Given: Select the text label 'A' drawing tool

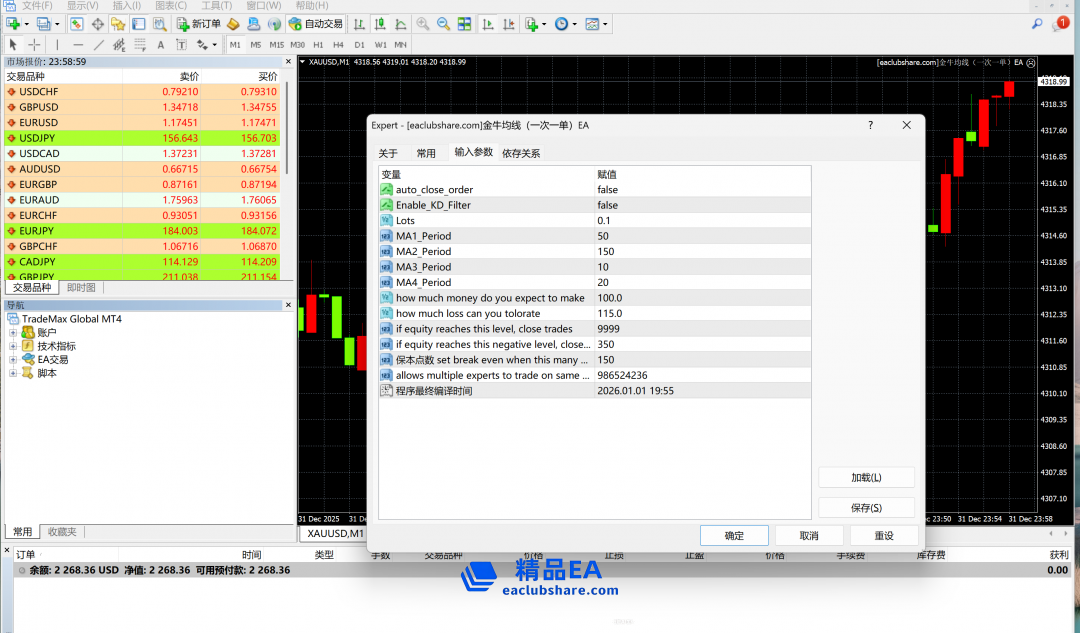Looking at the screenshot, I should tap(160, 45).
